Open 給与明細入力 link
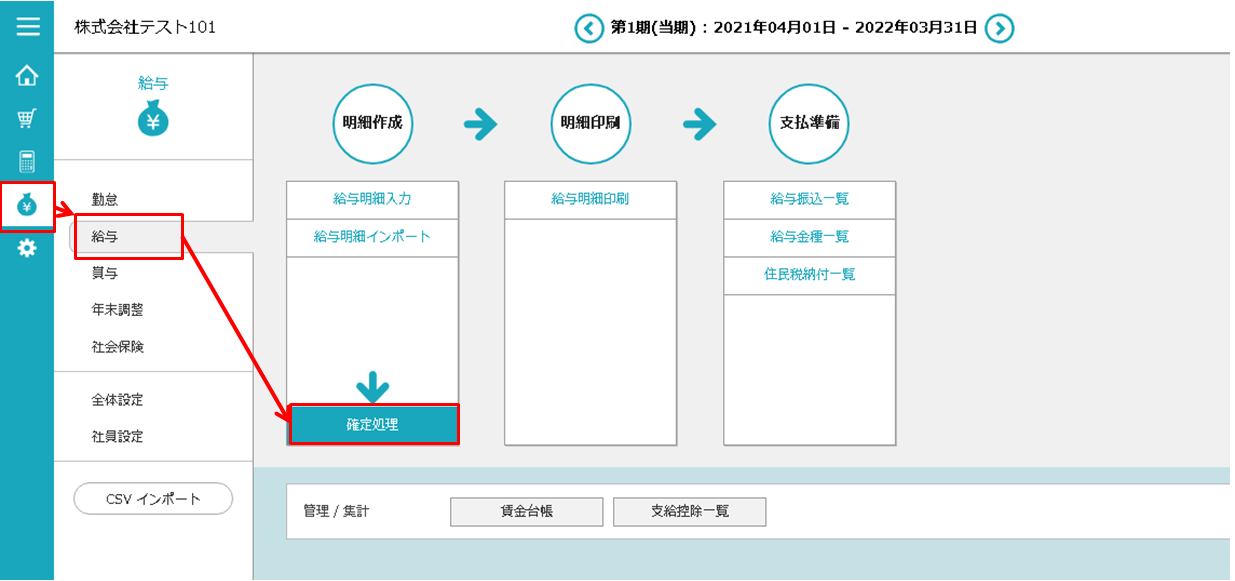This screenshot has height=581, width=1235. [372, 199]
